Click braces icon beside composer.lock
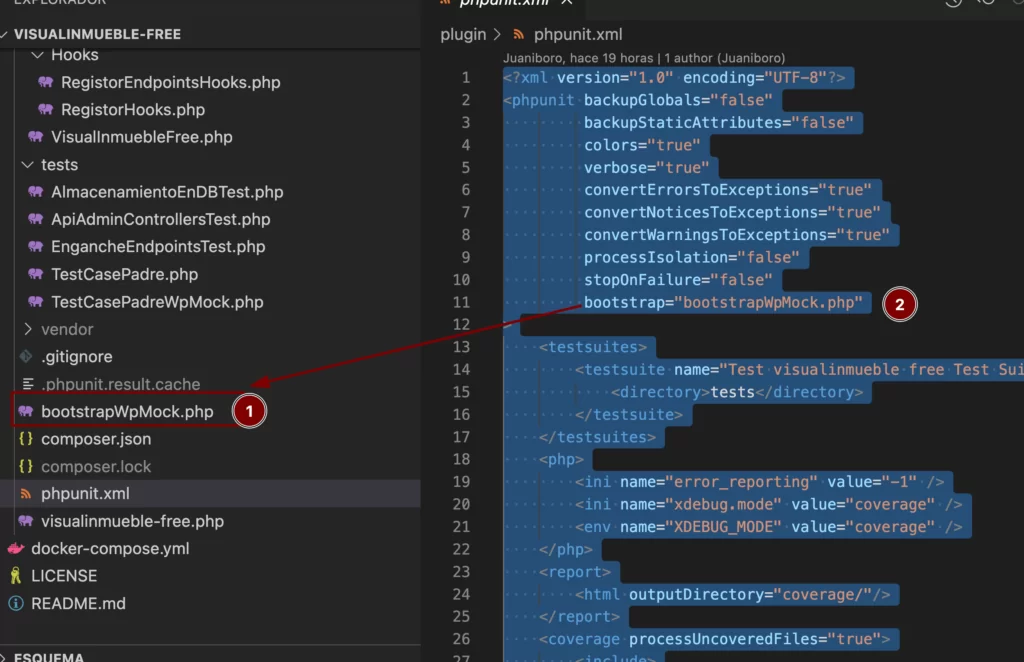Screen dimensions: 1024x662 point(25,466)
